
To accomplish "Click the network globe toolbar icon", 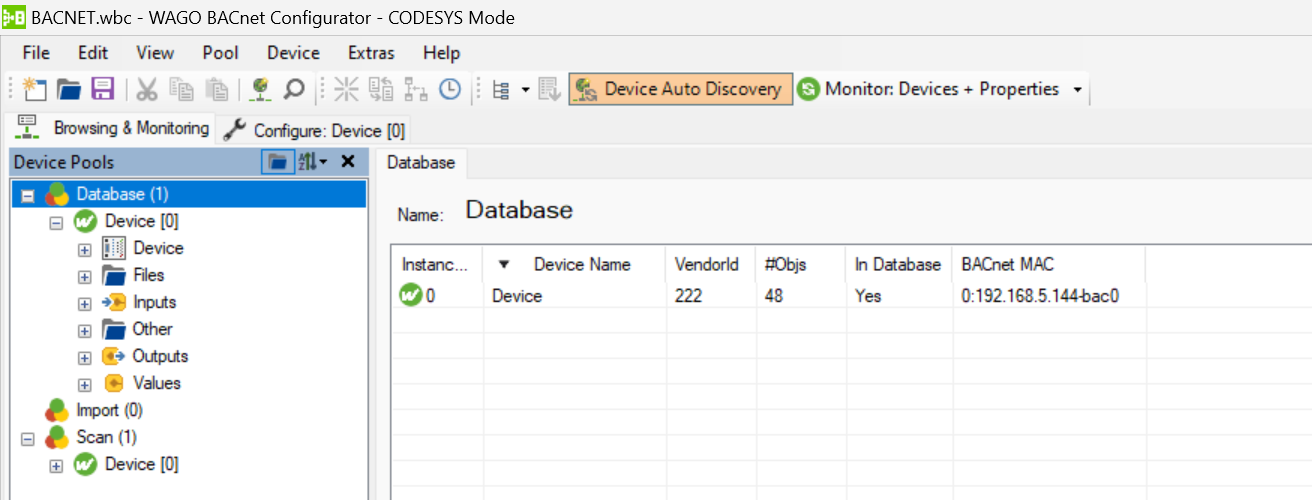I will coord(260,89).
